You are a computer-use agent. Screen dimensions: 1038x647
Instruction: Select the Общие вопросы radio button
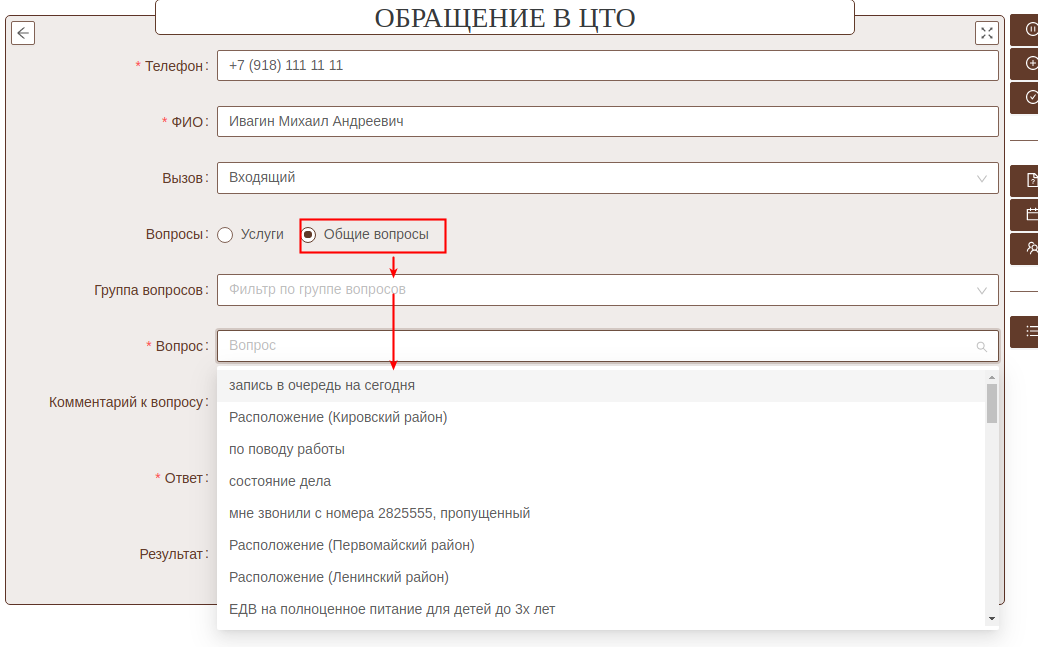pyautogui.click(x=309, y=234)
